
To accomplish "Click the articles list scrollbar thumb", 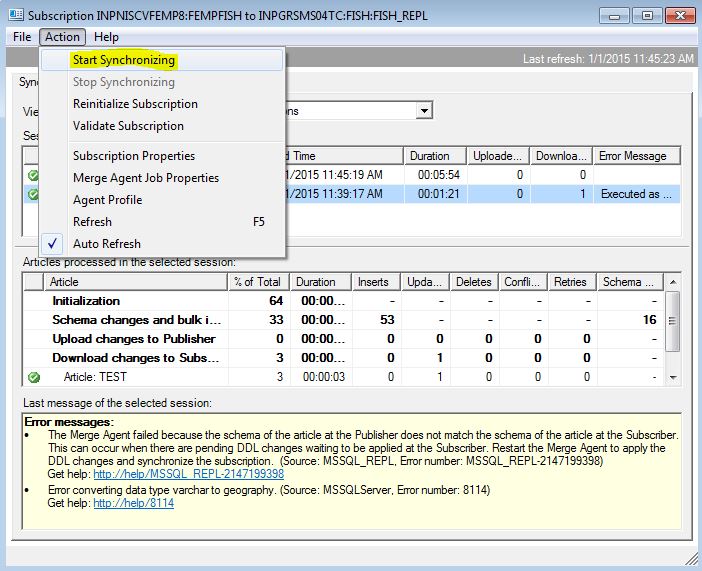I will [672, 321].
